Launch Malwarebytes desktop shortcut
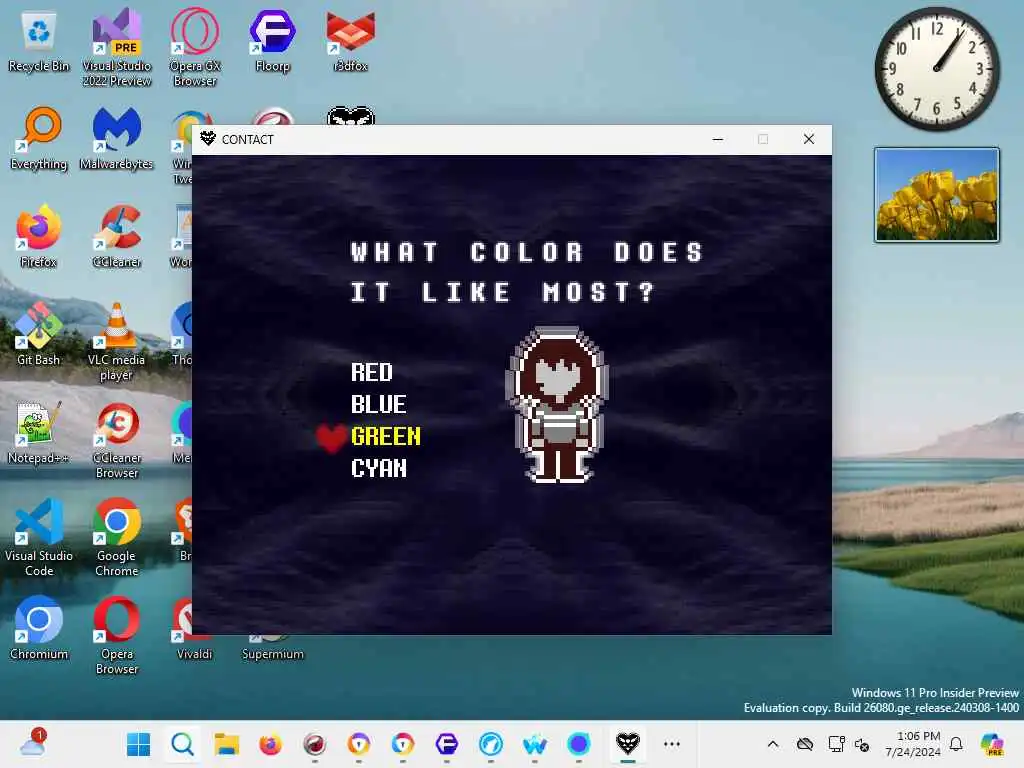This screenshot has width=1024, height=768. click(117, 139)
